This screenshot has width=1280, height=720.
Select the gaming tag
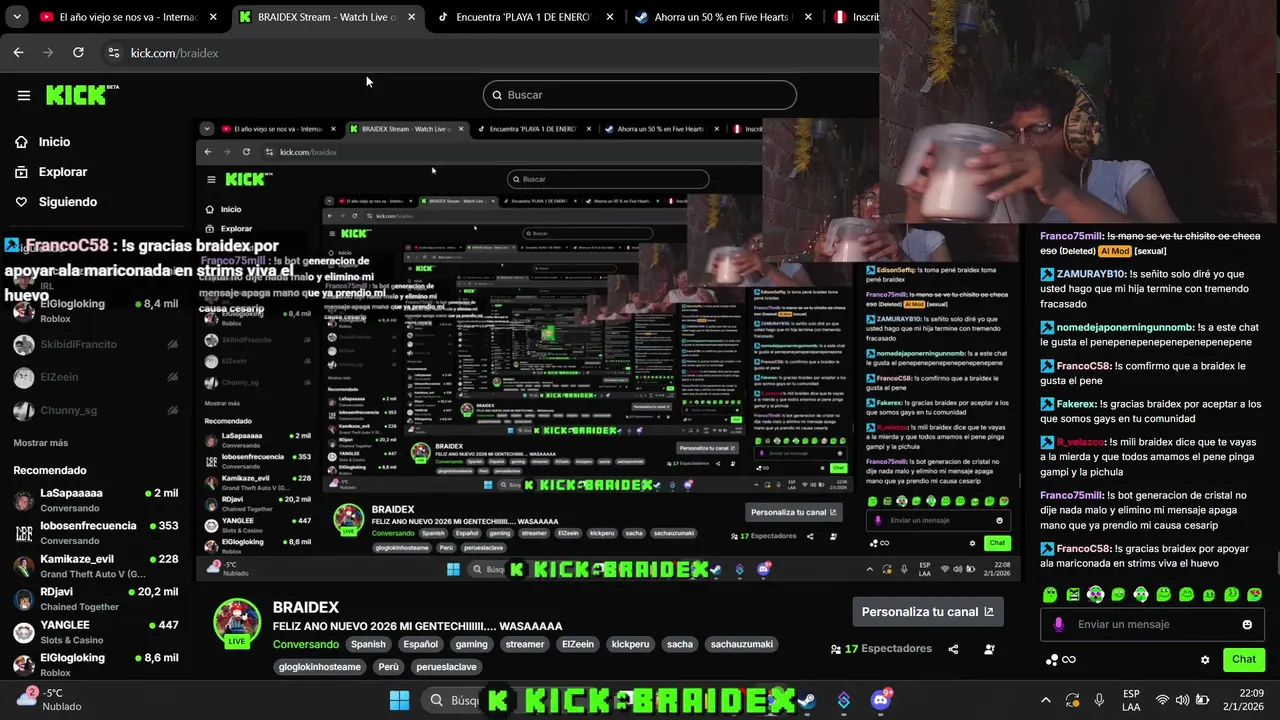pos(472,645)
